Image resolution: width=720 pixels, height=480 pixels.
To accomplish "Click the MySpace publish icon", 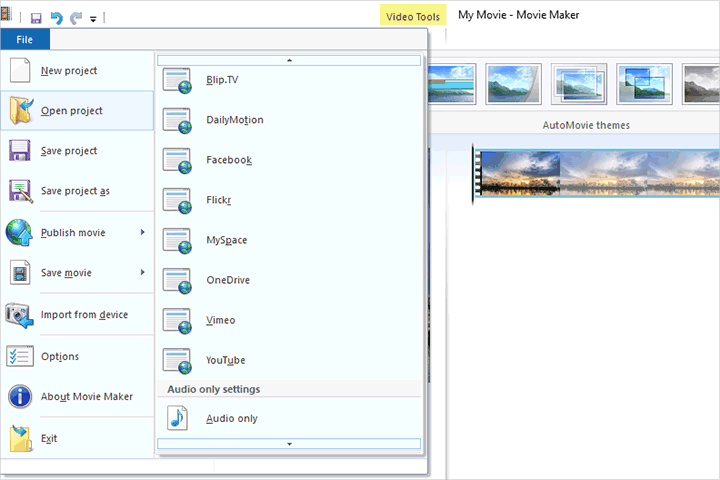I will tap(177, 241).
